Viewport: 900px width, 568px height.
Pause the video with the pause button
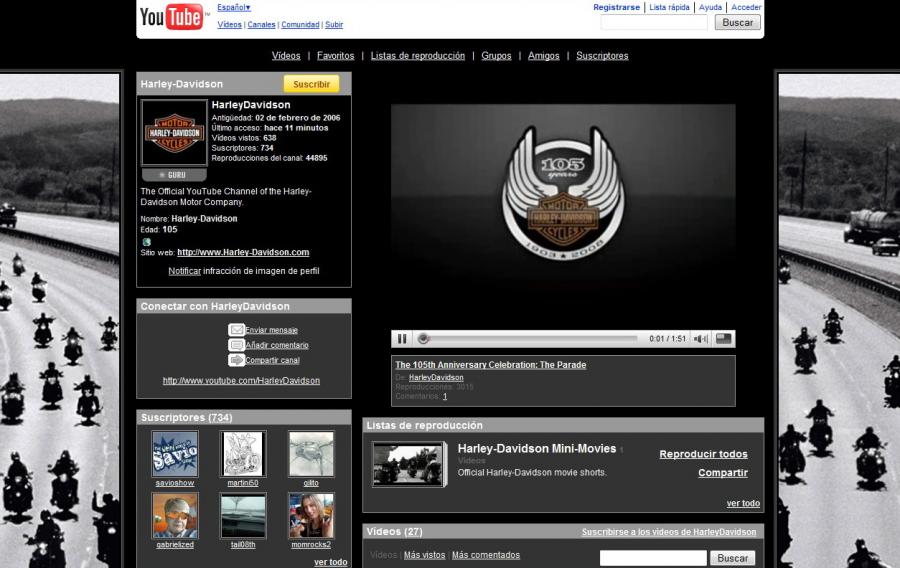pos(402,339)
